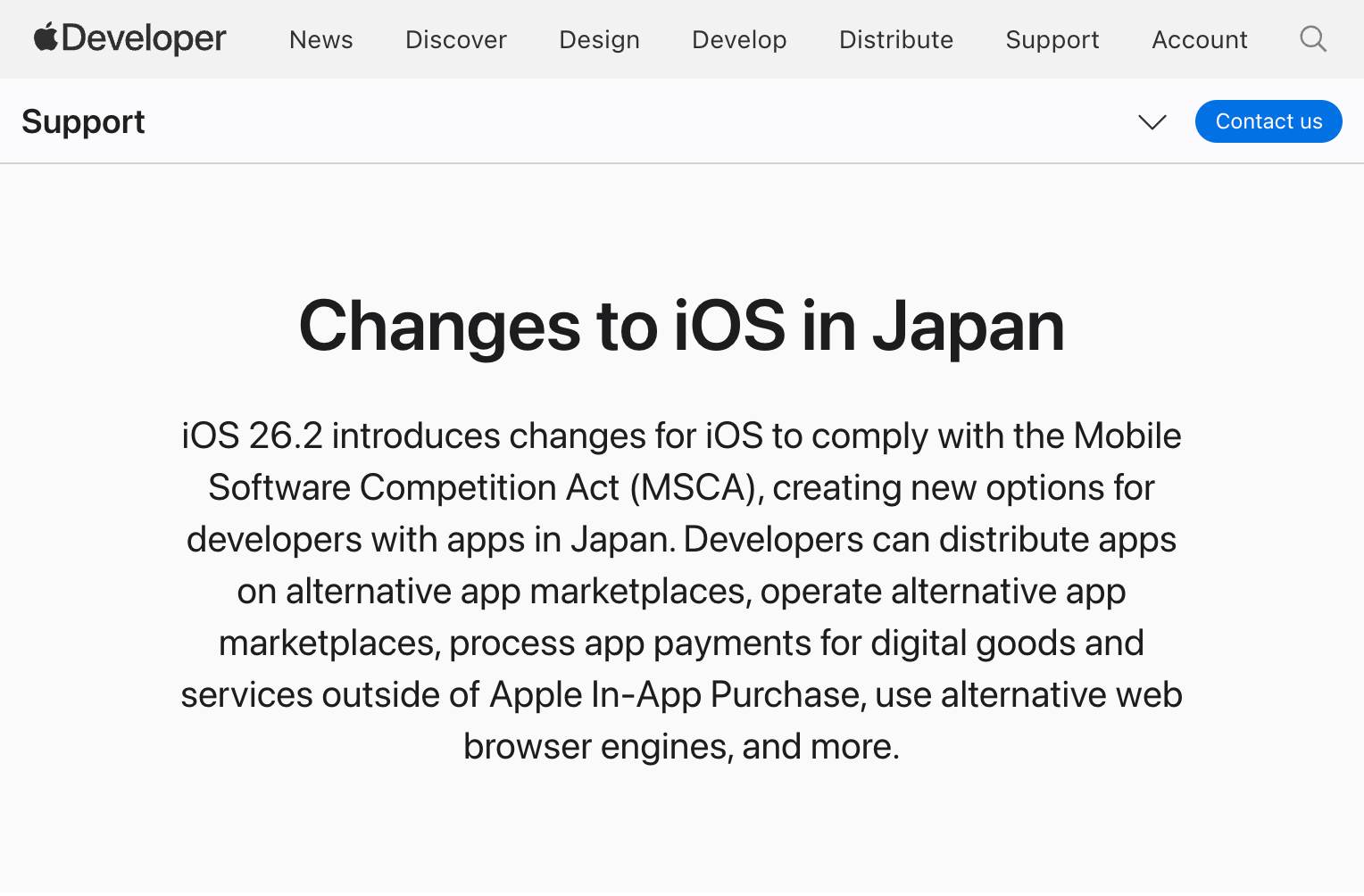This screenshot has height=896, width=1364.
Task: Click Support in the top navigation bar
Action: (1052, 40)
